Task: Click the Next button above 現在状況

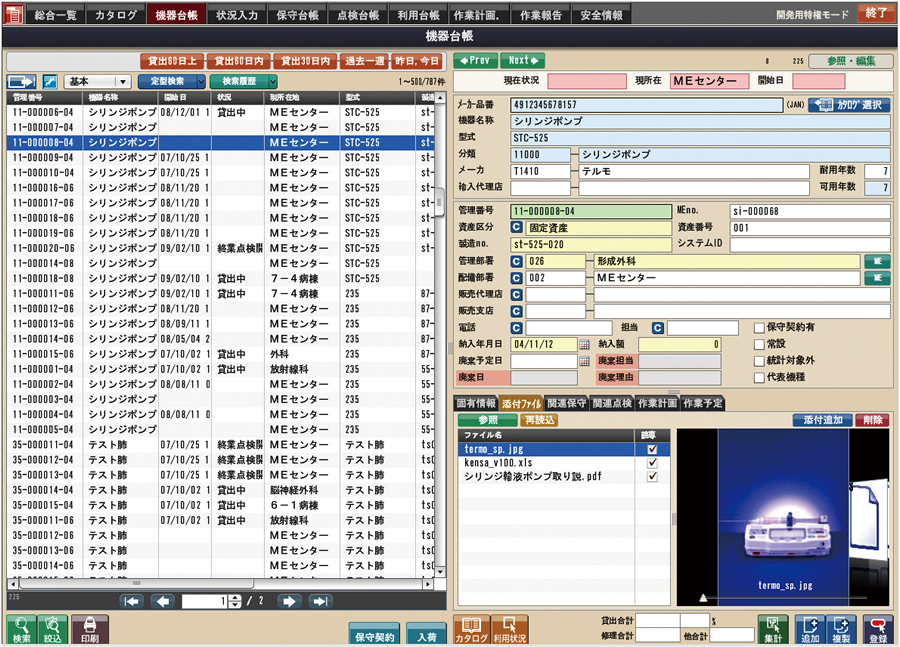Action: 522,60
